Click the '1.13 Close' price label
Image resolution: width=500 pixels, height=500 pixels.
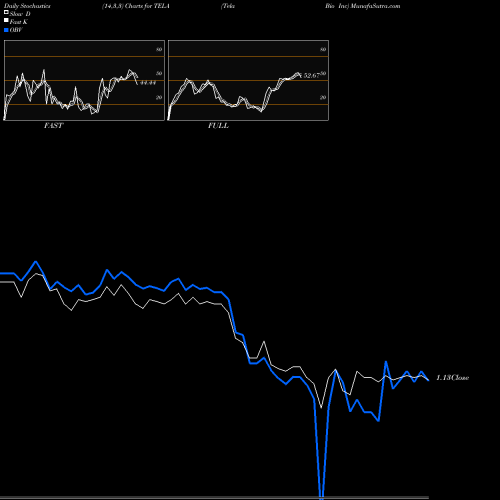(x=453, y=378)
